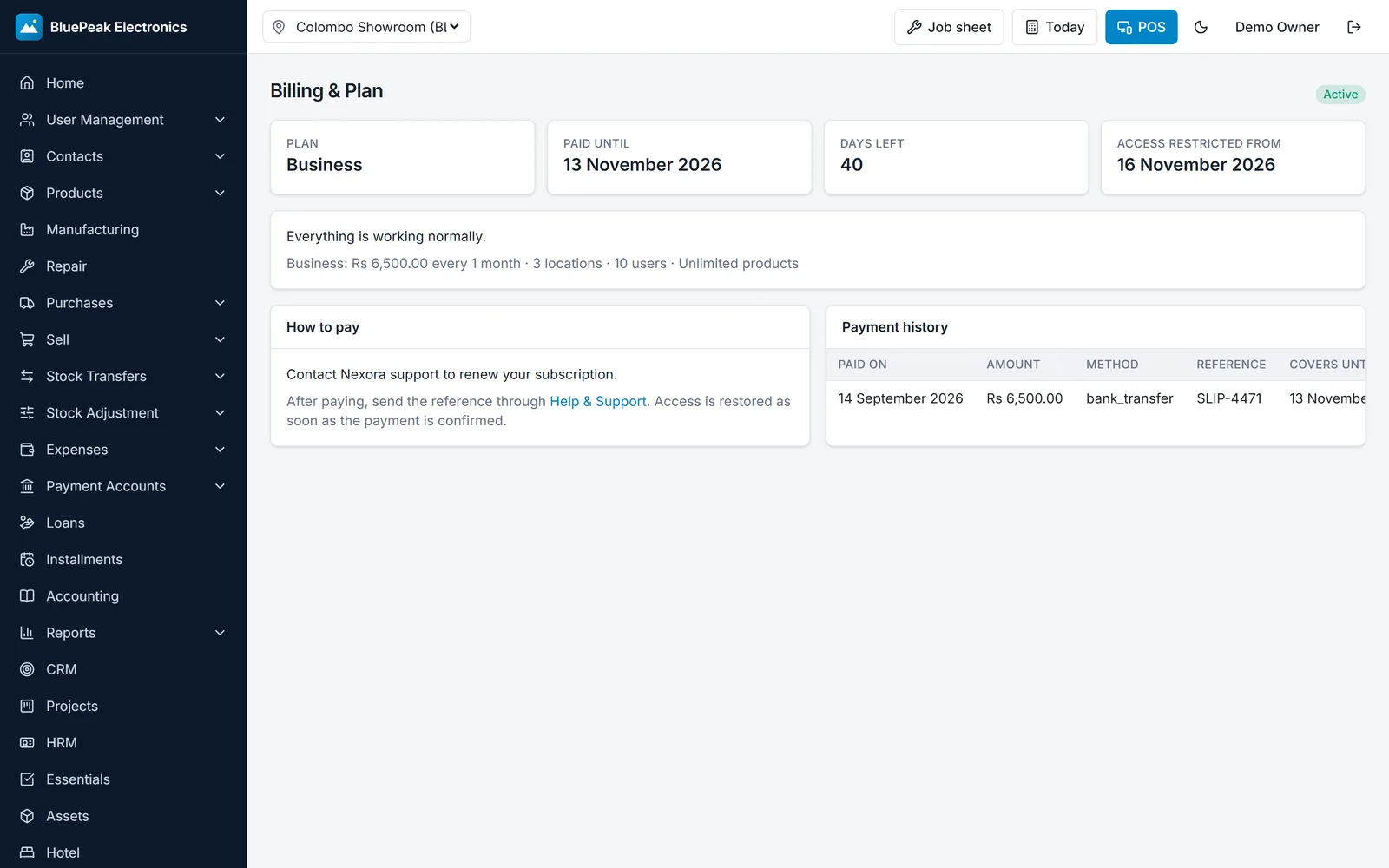The height and width of the screenshot is (868, 1389).
Task: Open the Stock Adjustment menu item
Action: [123, 412]
